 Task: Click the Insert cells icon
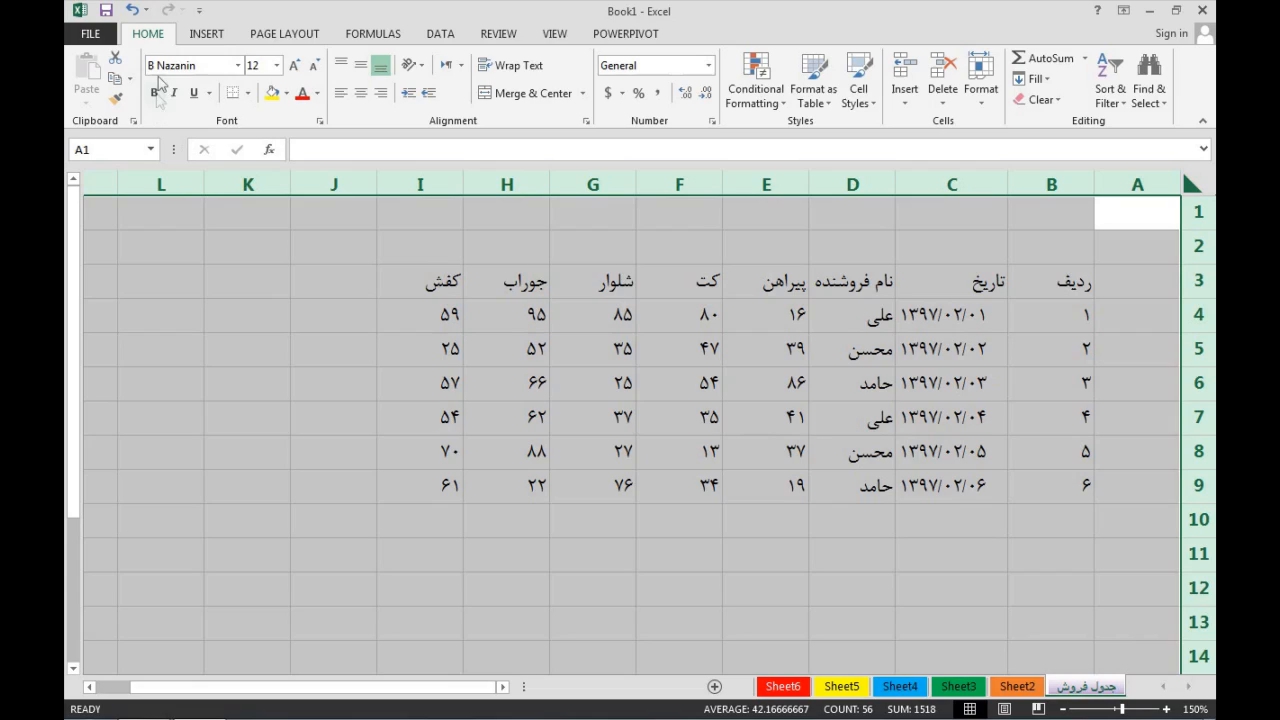coord(904,68)
